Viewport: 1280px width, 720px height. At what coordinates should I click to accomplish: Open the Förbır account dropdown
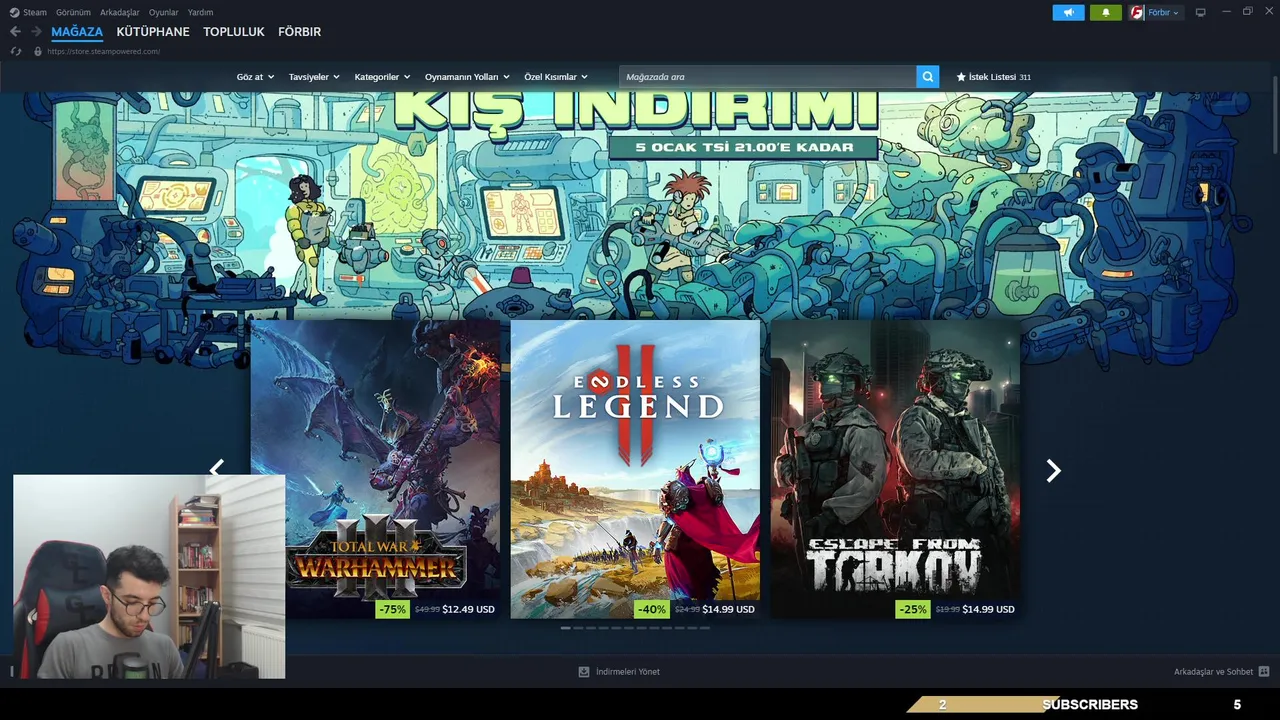[1164, 12]
